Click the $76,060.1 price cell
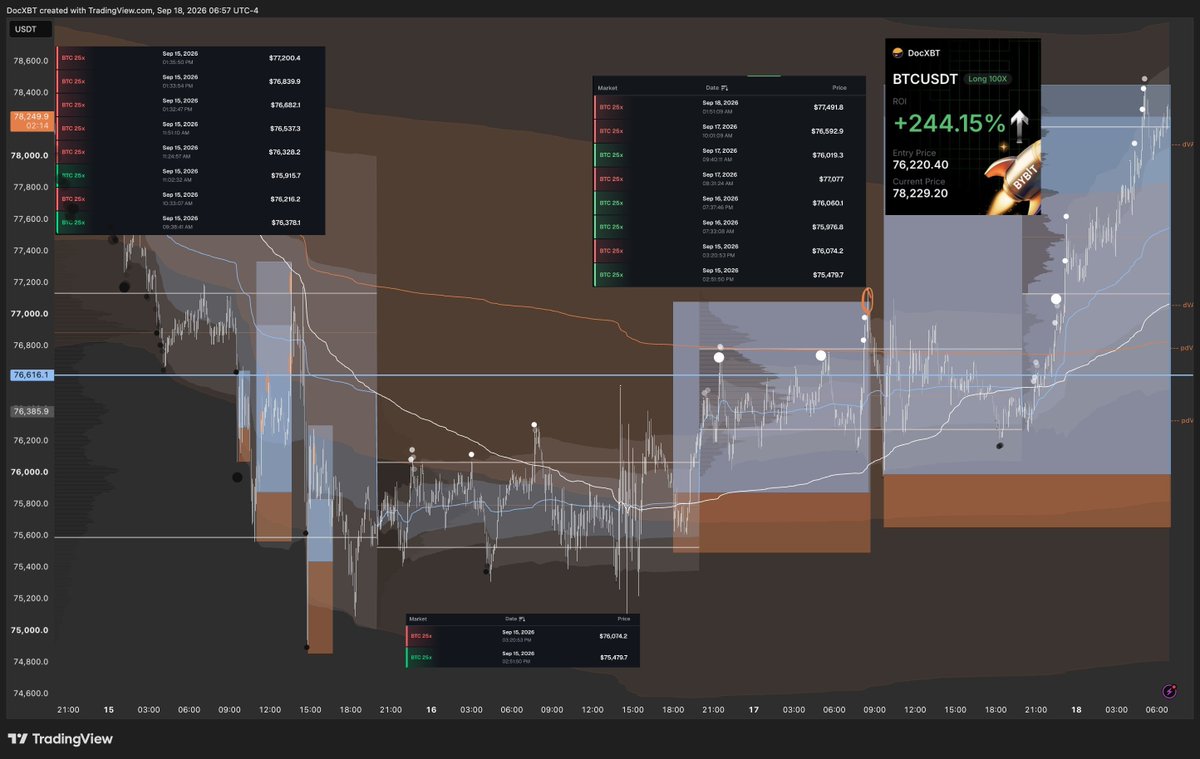 [x=828, y=203]
